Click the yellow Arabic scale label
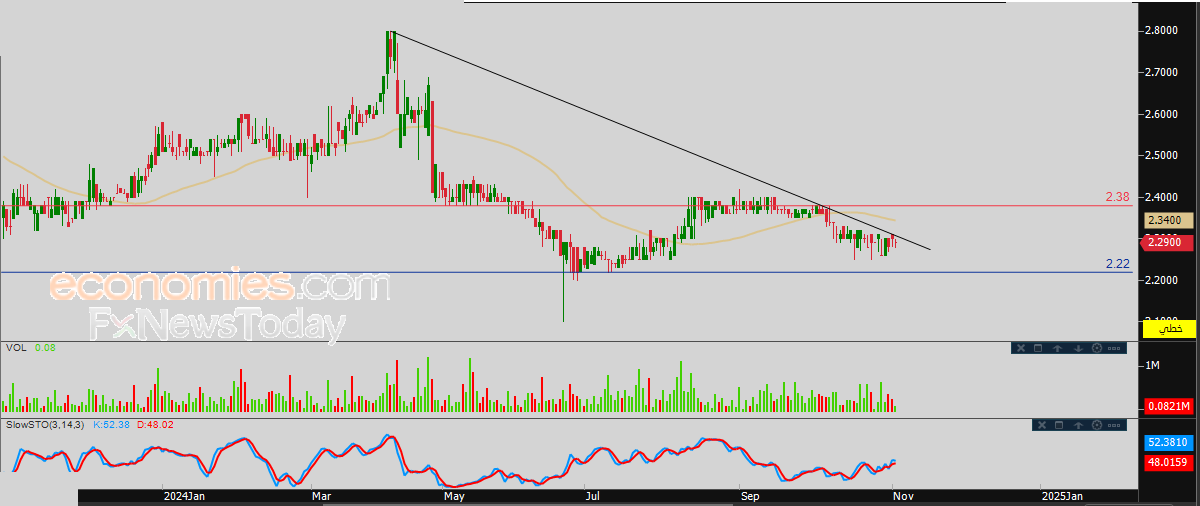This screenshot has height=506, width=1200. (x=1169, y=328)
